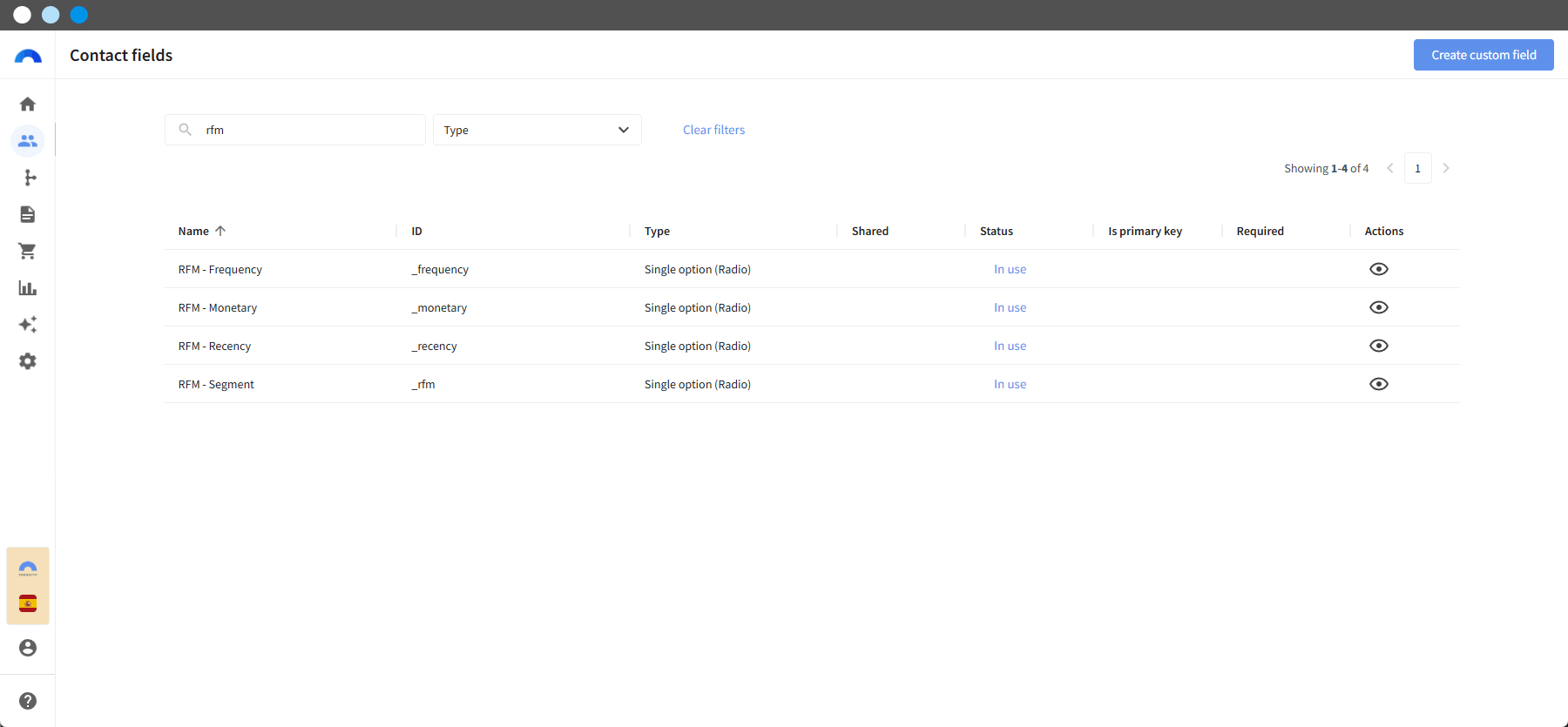Open the Help question mark icon
The height and width of the screenshot is (727, 1568).
click(28, 701)
